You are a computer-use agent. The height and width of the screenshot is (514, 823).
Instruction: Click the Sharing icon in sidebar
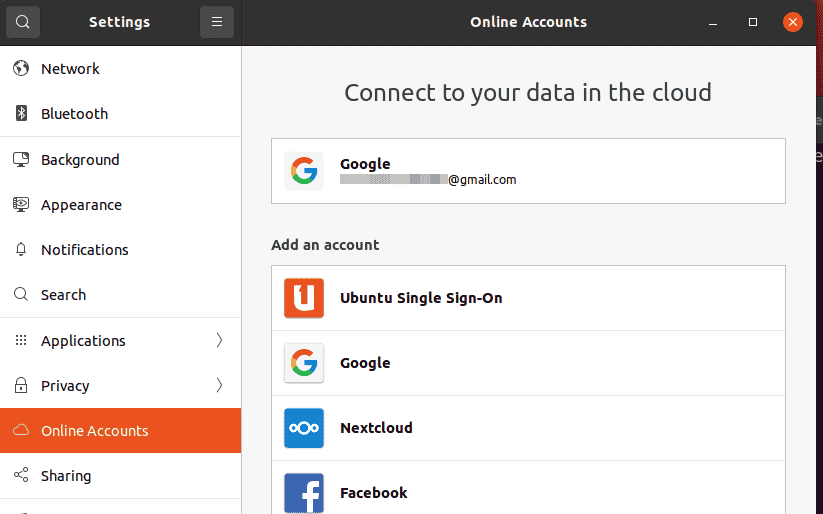click(x=21, y=475)
